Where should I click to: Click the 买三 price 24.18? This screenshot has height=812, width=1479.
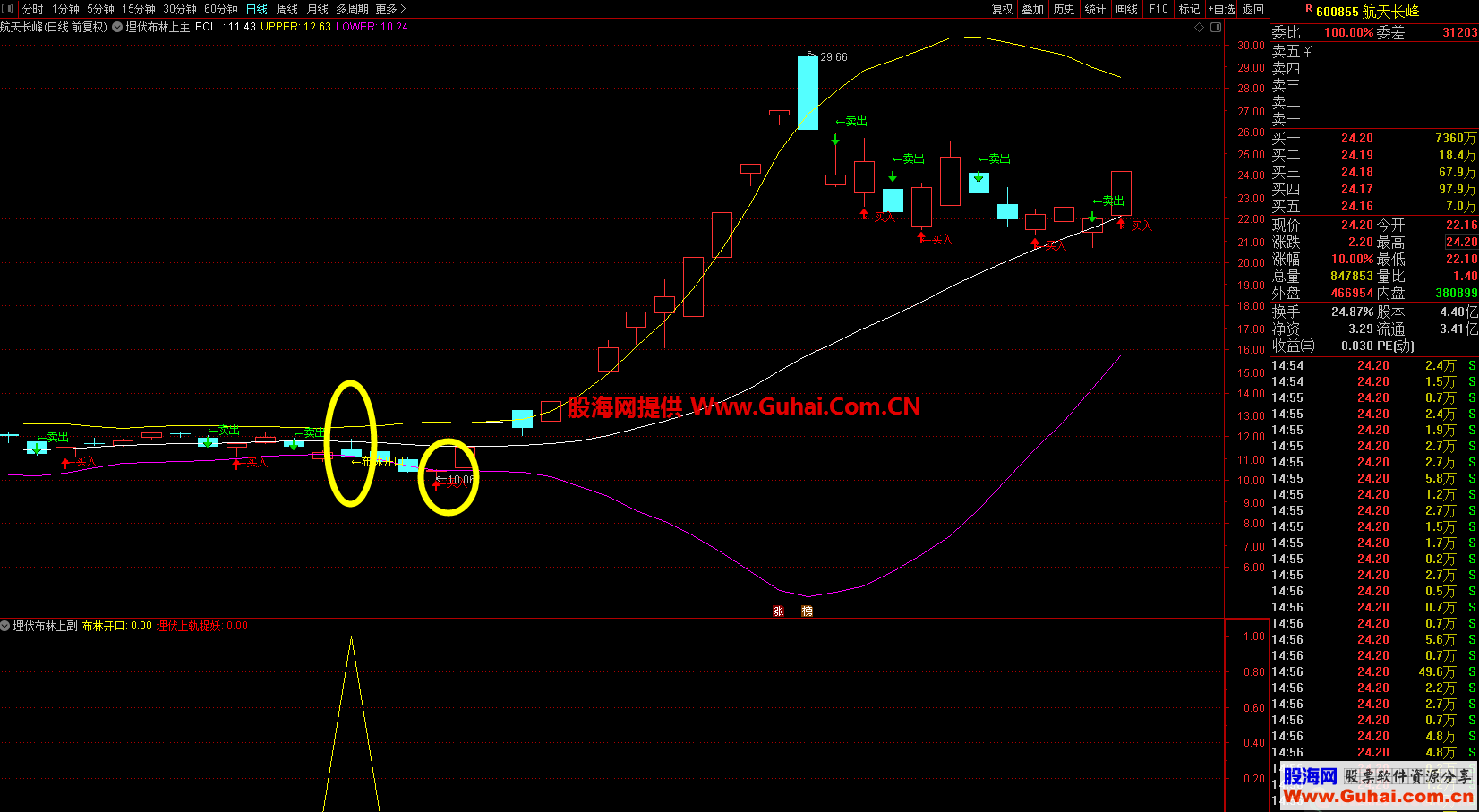point(1357,172)
